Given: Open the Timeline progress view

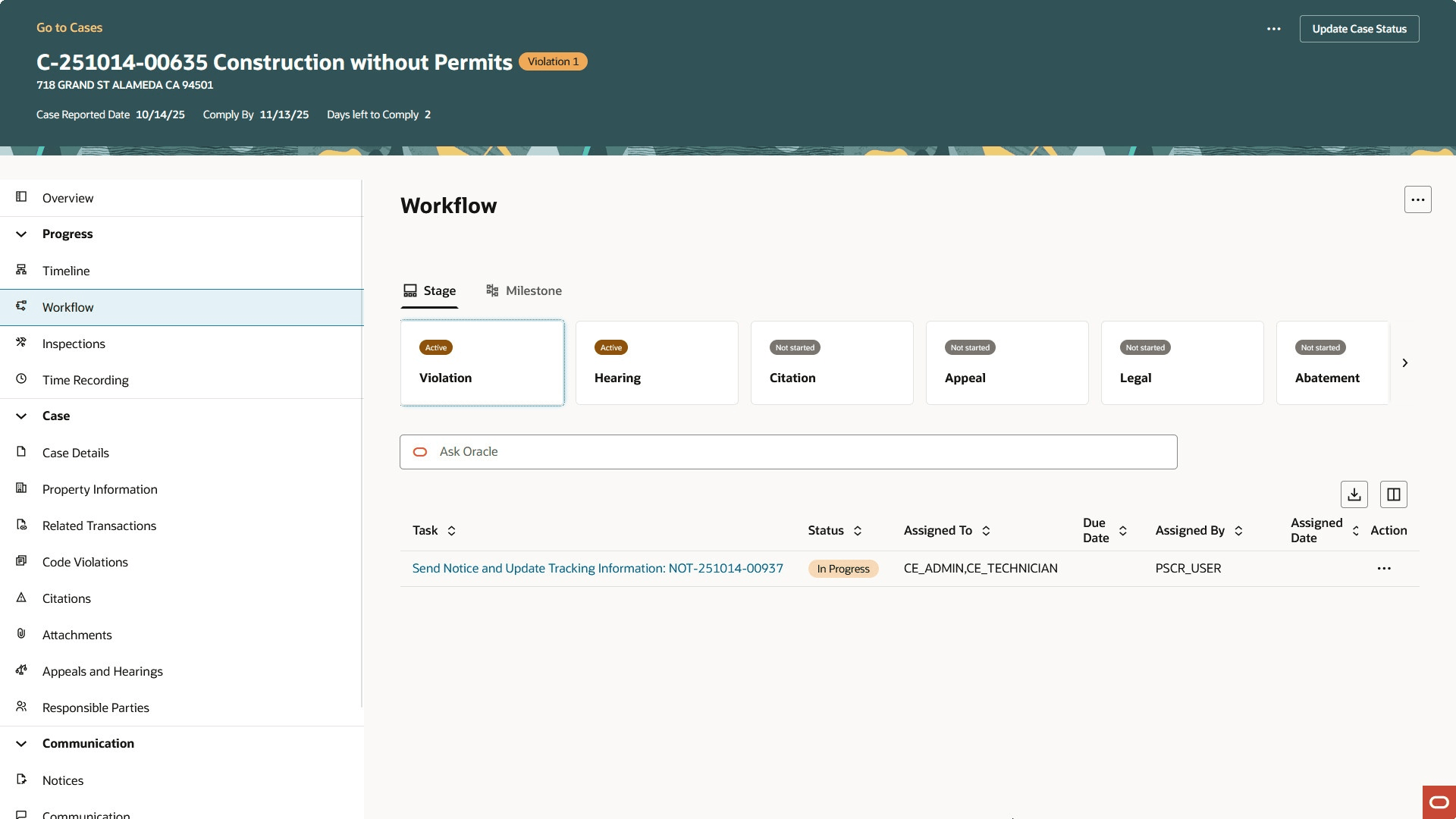Looking at the screenshot, I should [66, 271].
